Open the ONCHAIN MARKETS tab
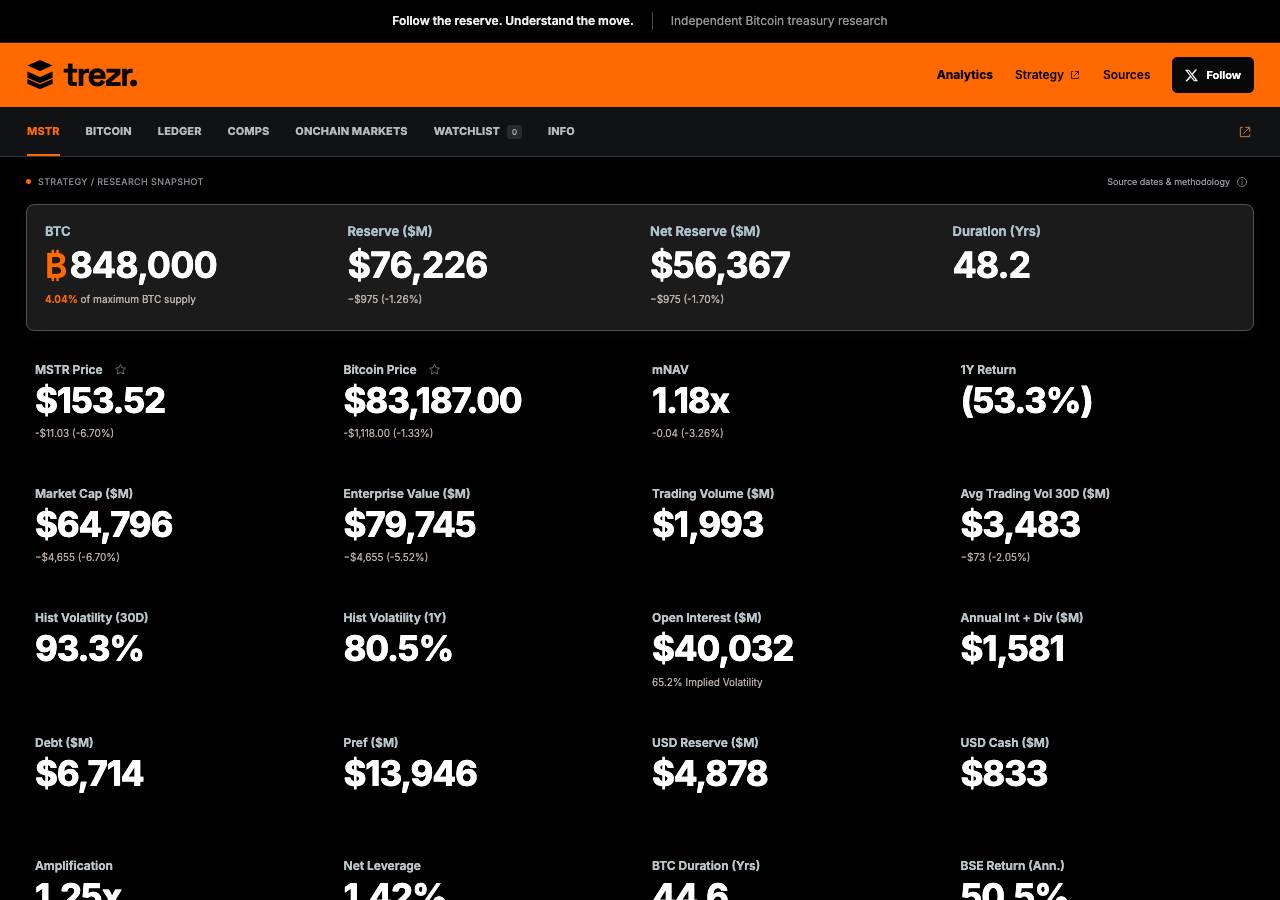This screenshot has width=1280, height=900. point(351,131)
